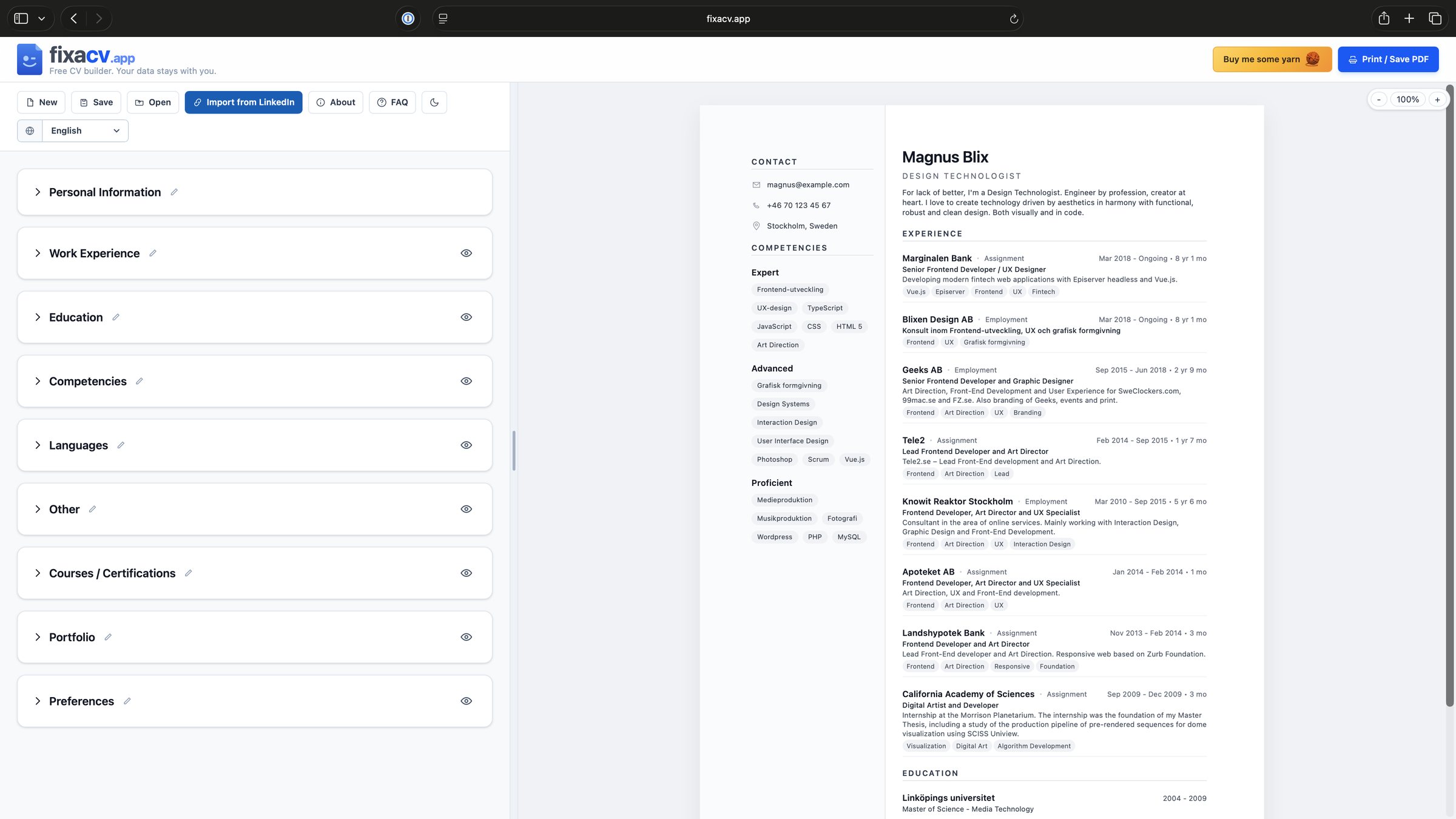
Task: Show the Safari tab overview
Action: 1435,18
